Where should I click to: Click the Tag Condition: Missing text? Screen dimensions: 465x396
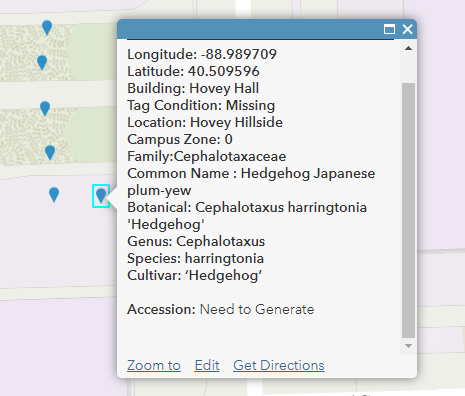pos(201,105)
